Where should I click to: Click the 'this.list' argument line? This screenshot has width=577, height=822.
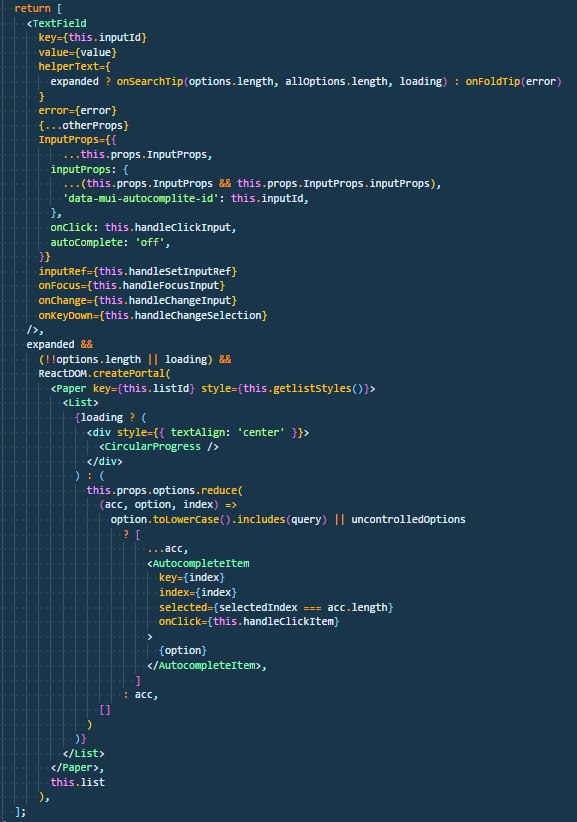click(78, 782)
